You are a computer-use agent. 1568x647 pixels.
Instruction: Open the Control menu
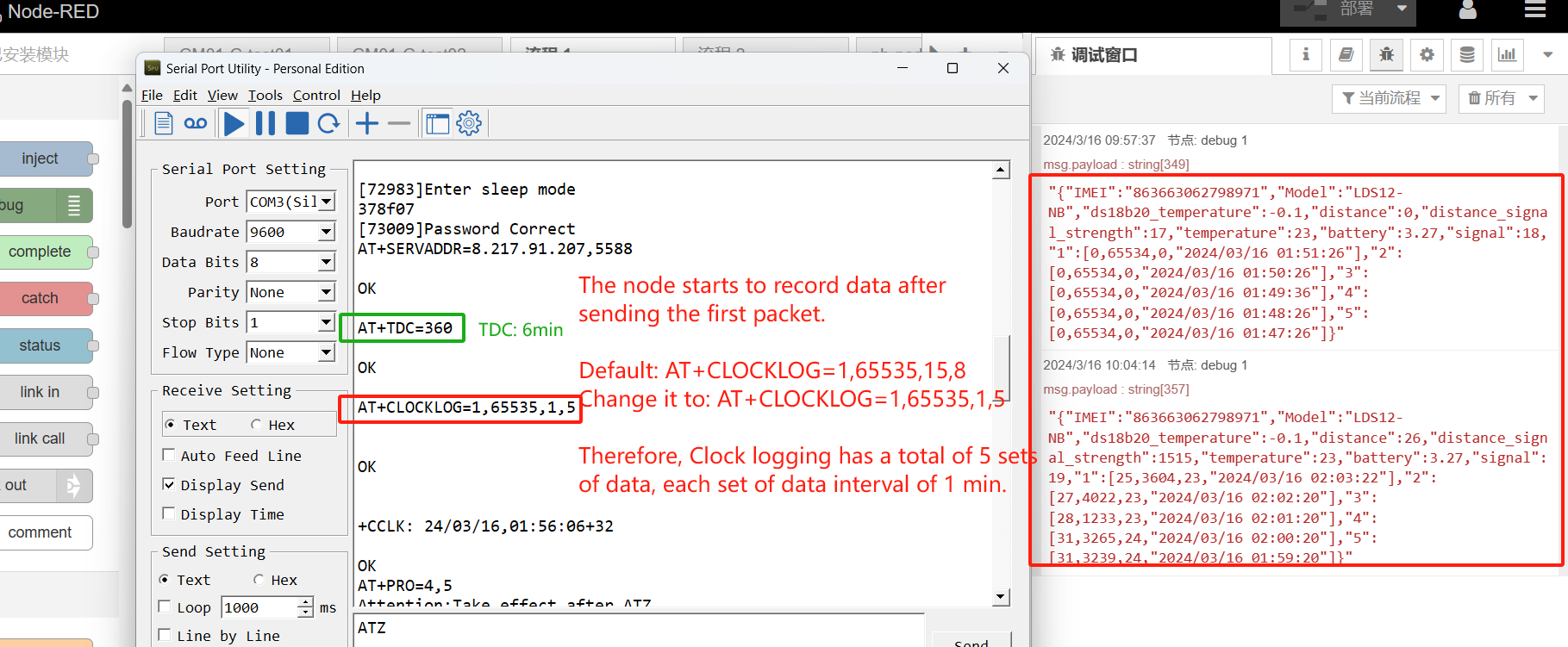click(316, 96)
